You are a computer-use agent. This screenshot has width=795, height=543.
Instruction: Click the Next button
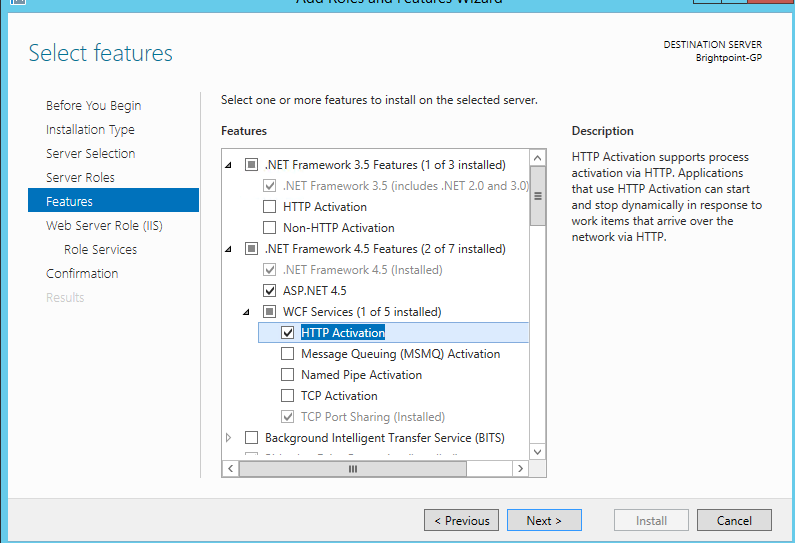tap(544, 520)
